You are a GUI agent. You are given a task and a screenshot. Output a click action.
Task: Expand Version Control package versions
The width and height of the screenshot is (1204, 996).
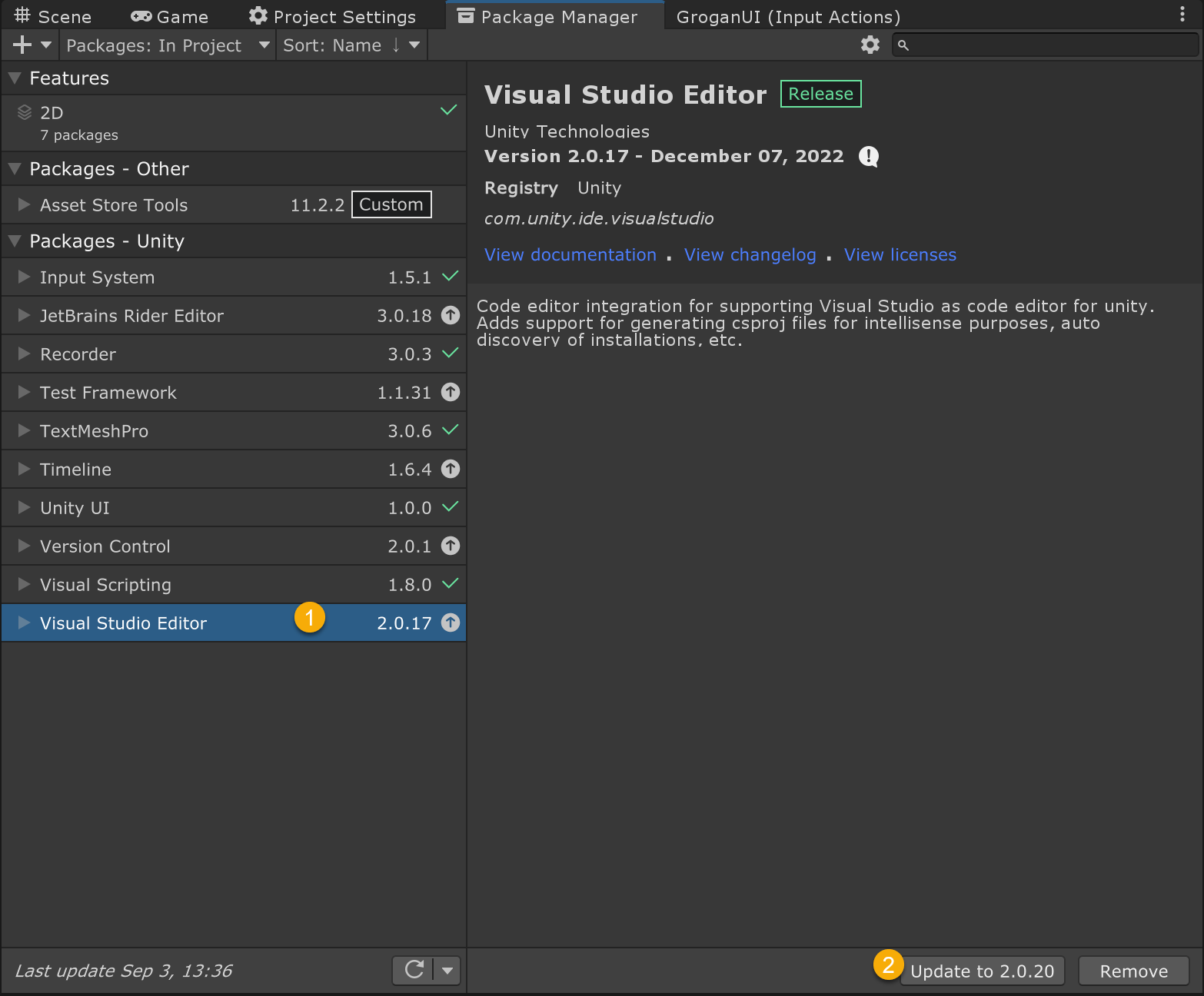24,546
